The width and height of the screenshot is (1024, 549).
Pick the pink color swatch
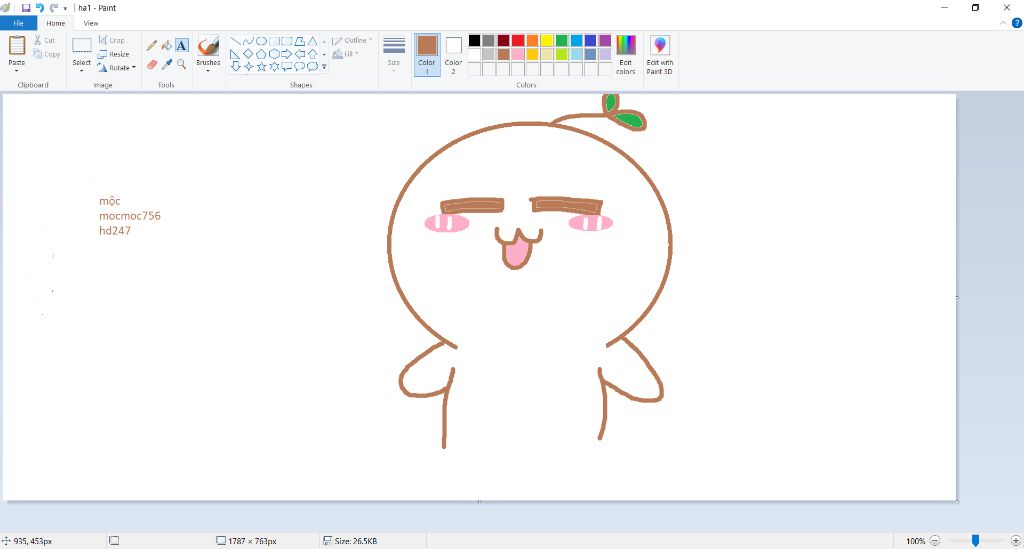(x=518, y=54)
